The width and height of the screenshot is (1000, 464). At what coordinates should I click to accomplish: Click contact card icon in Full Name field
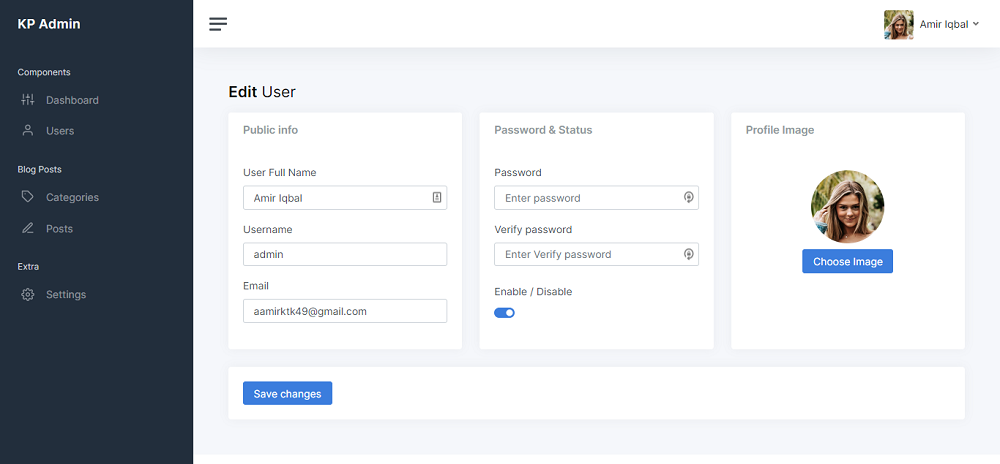[x=437, y=198]
